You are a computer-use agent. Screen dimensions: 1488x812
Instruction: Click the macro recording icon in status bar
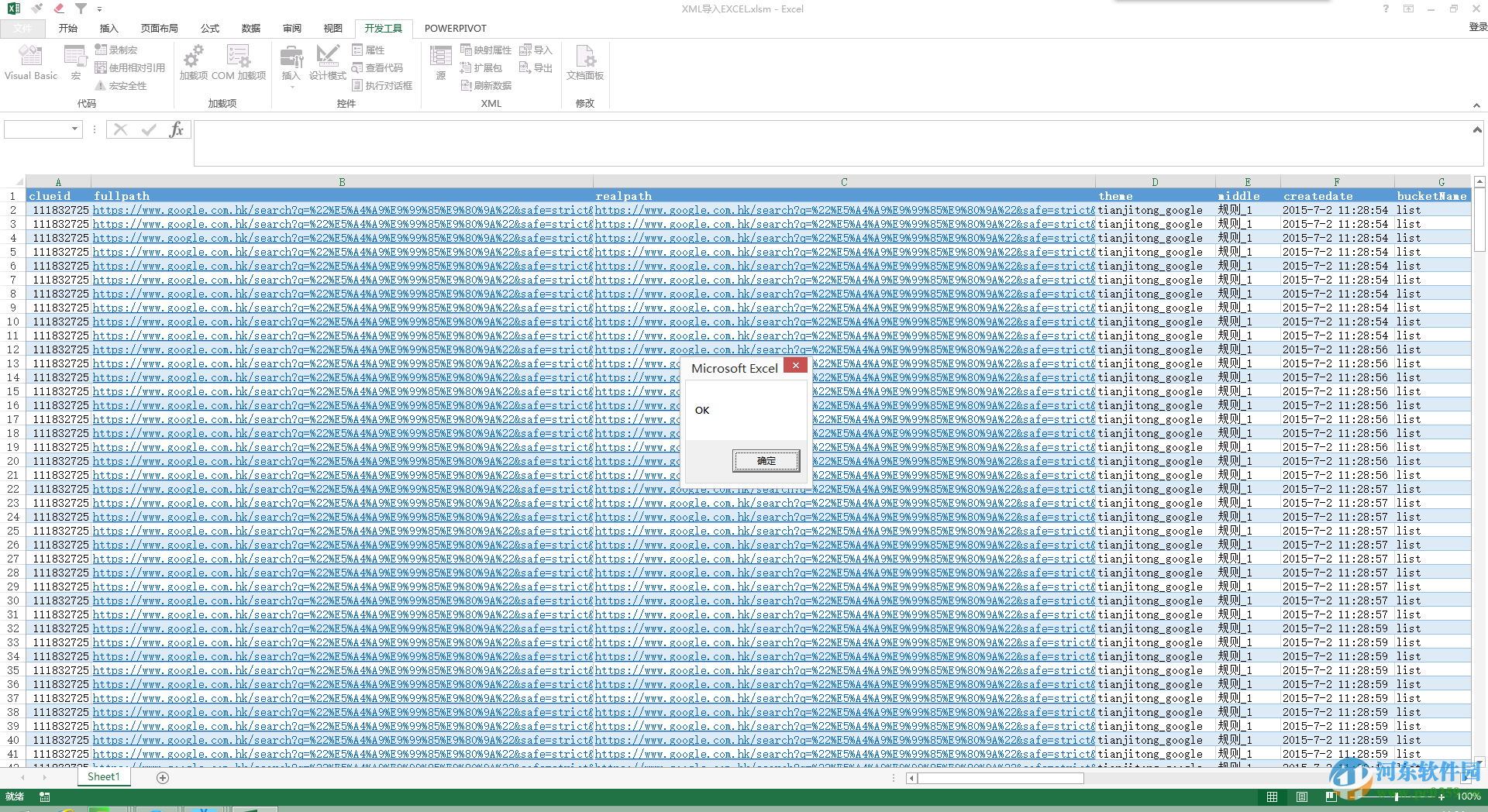click(45, 797)
